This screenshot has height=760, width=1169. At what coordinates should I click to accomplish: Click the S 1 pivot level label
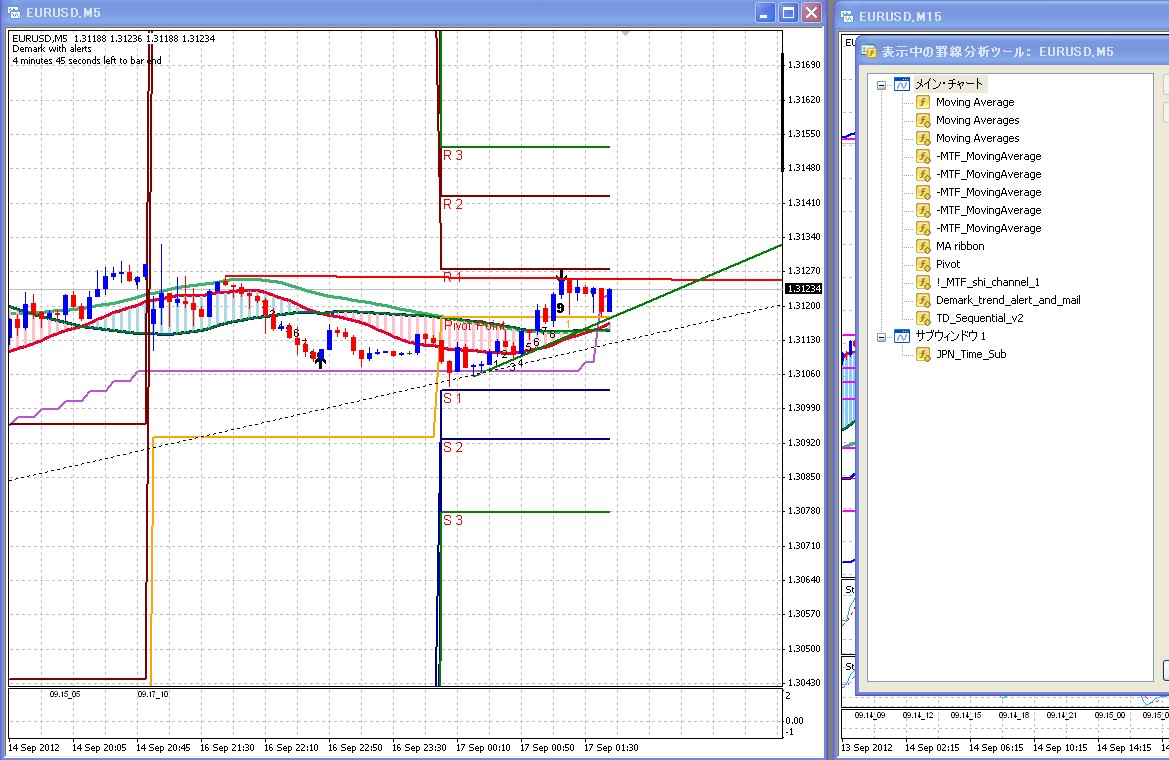click(x=453, y=398)
